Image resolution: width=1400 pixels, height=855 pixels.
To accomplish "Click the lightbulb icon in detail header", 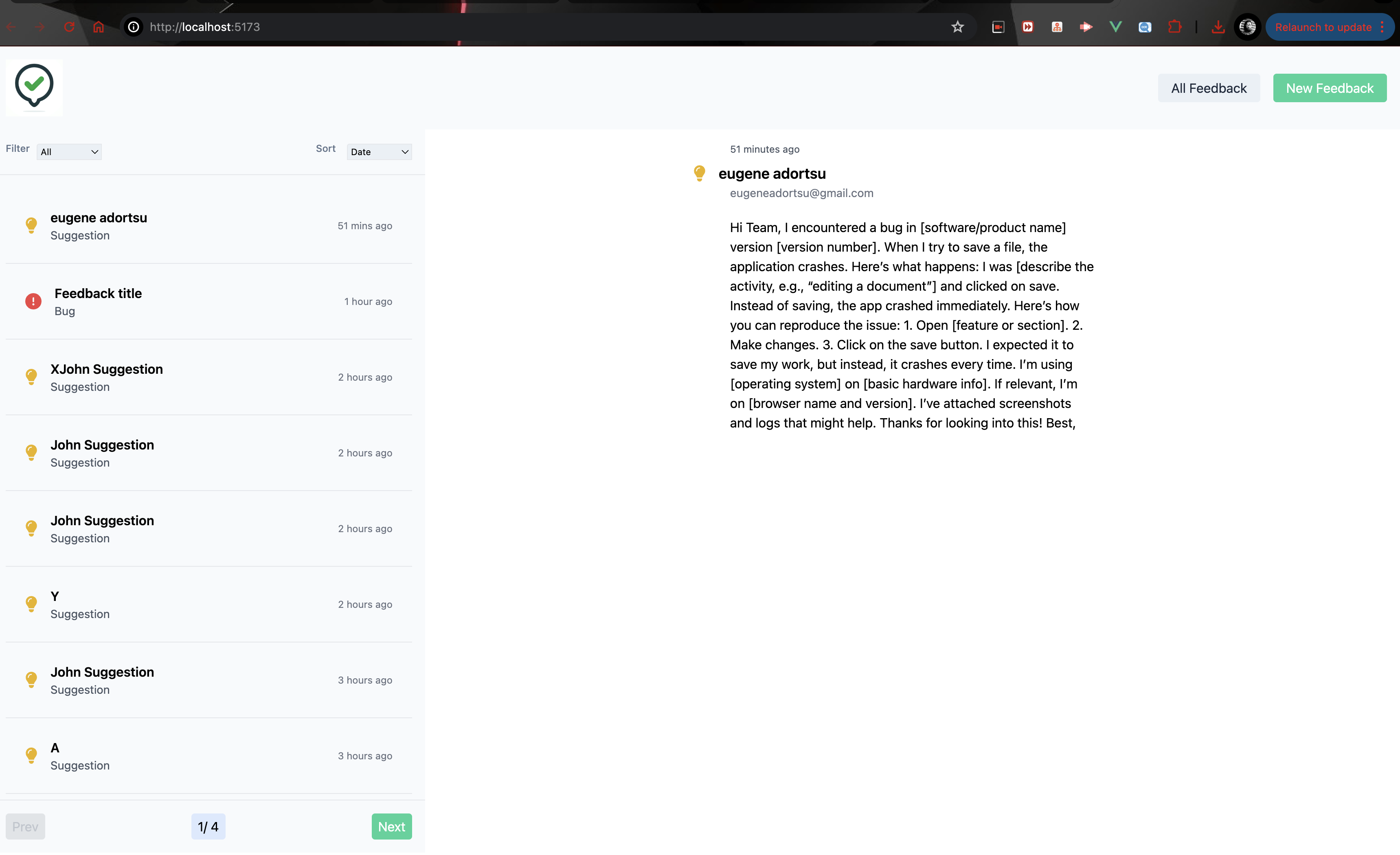I will tap(700, 173).
